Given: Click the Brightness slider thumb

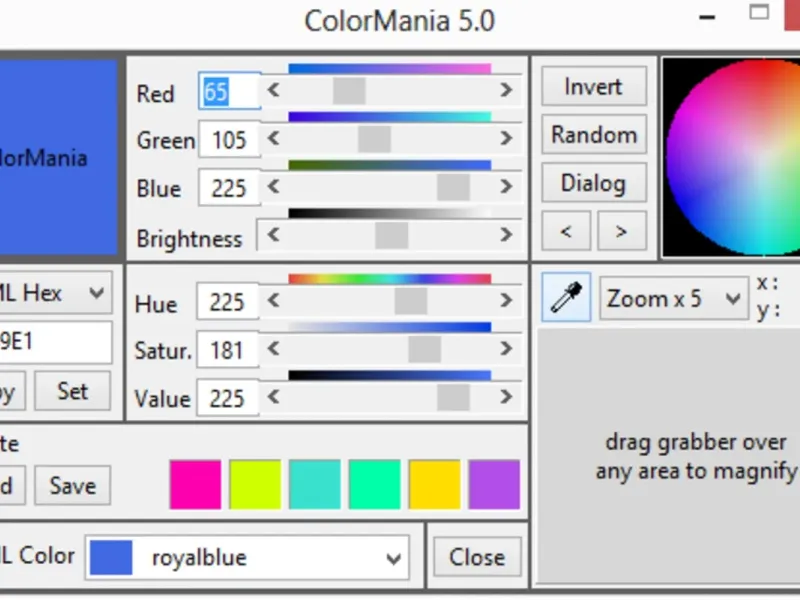Looking at the screenshot, I should pyautogui.click(x=392, y=235).
